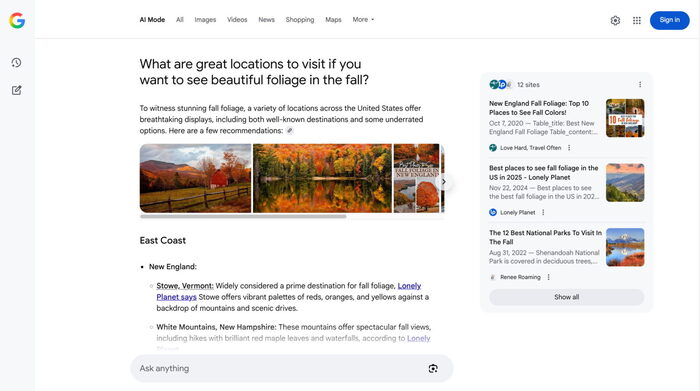
Task: Open the settings gear icon
Action: pos(615,21)
